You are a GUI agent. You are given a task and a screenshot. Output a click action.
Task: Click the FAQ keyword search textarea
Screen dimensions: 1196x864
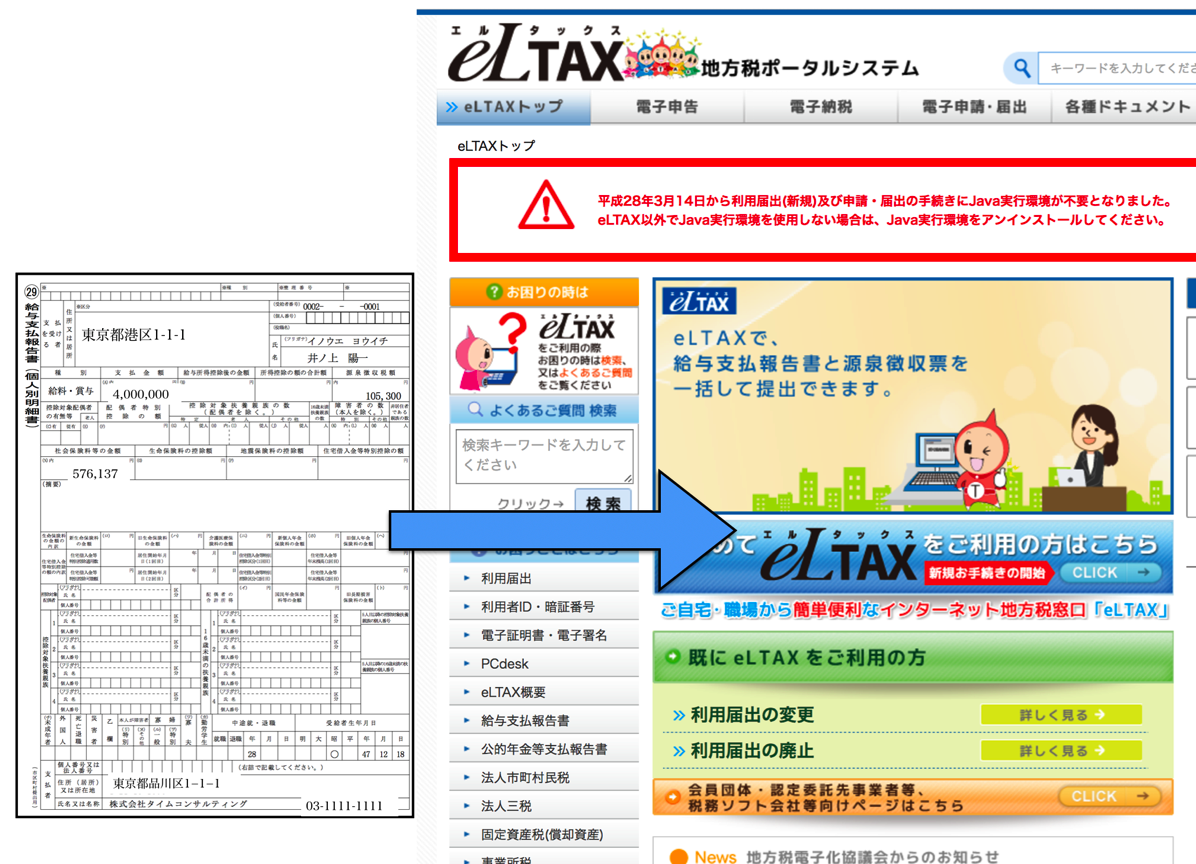[x=544, y=456]
